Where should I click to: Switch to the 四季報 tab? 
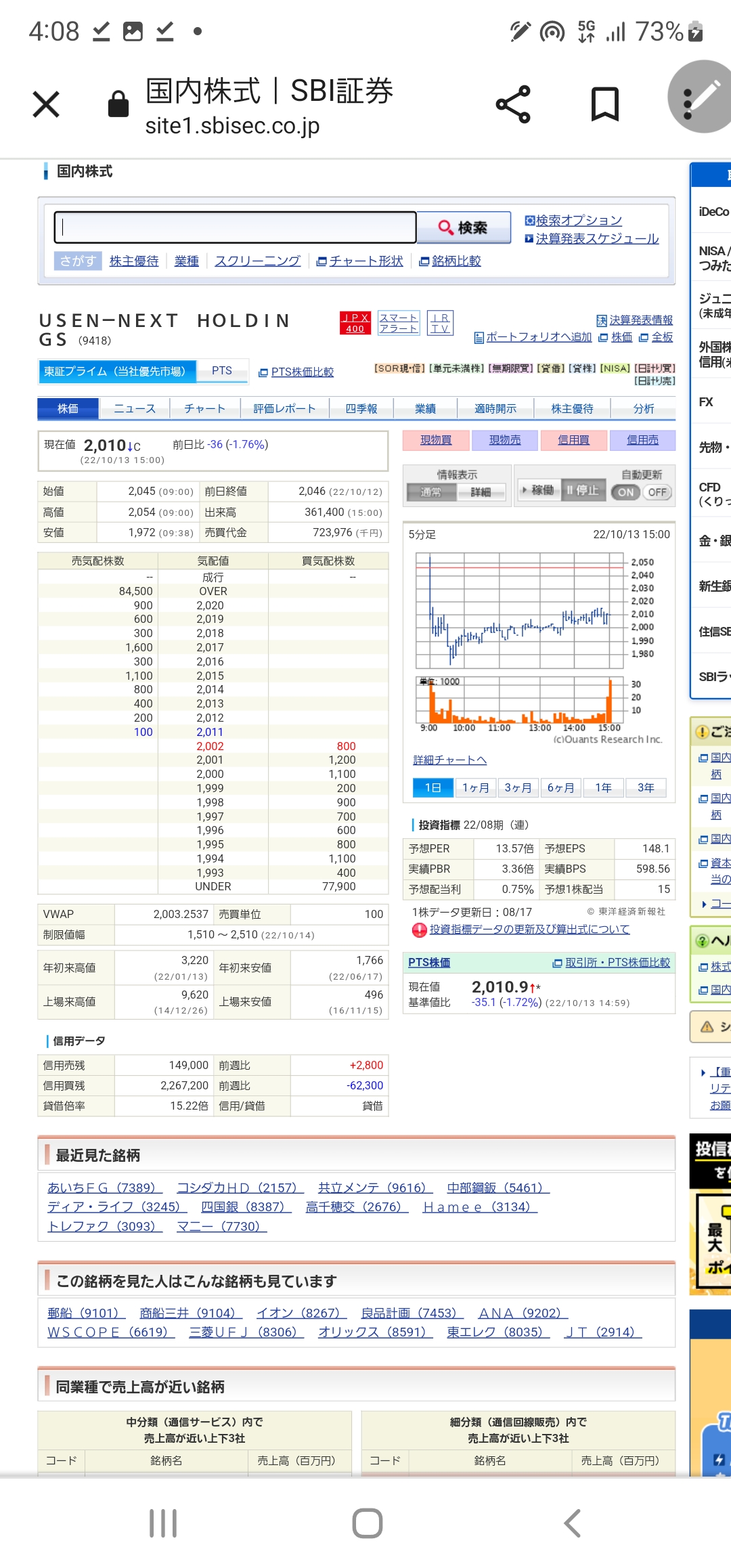click(x=361, y=408)
